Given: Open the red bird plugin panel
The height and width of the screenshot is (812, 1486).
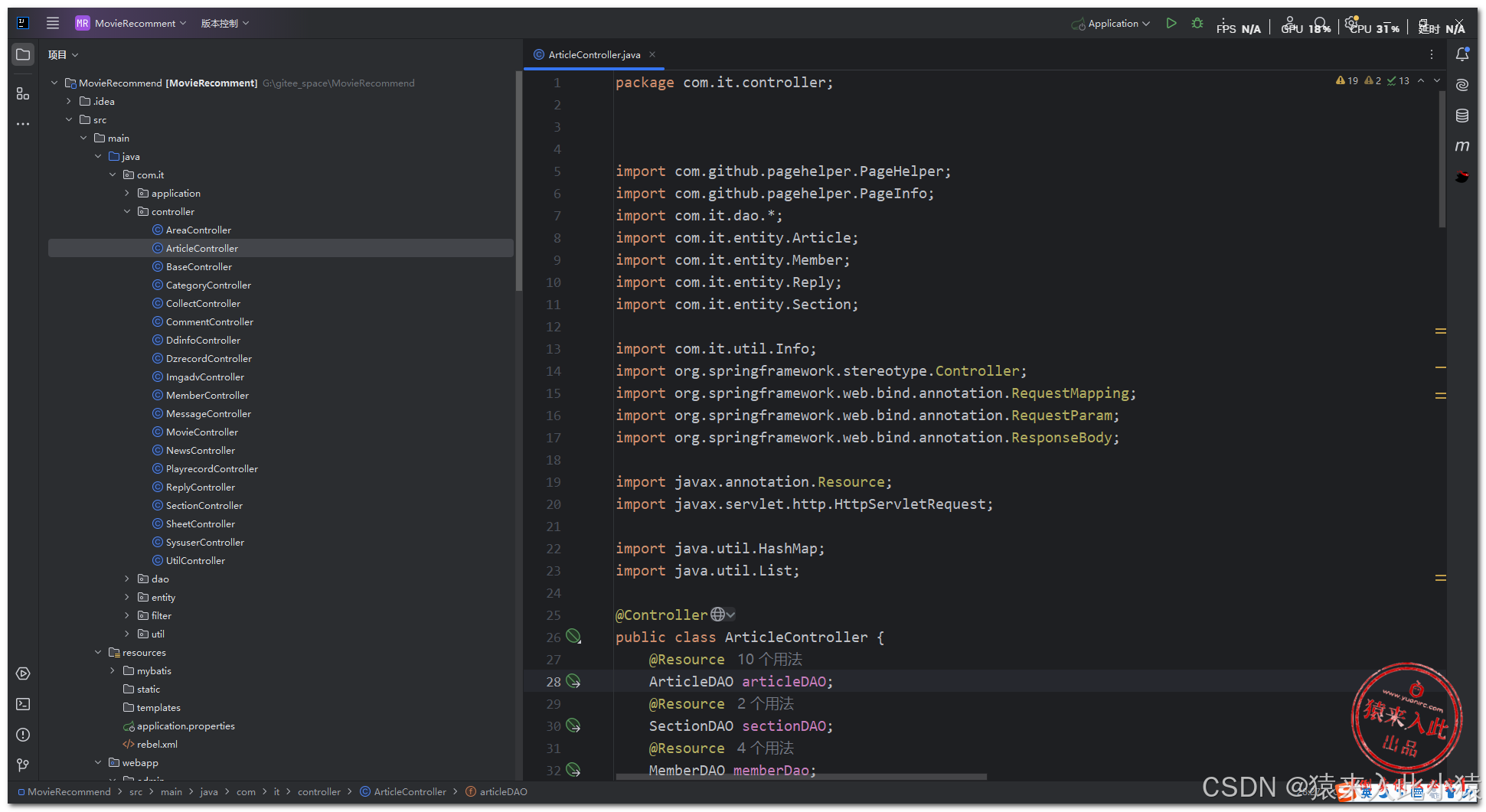Looking at the screenshot, I should pyautogui.click(x=1462, y=177).
